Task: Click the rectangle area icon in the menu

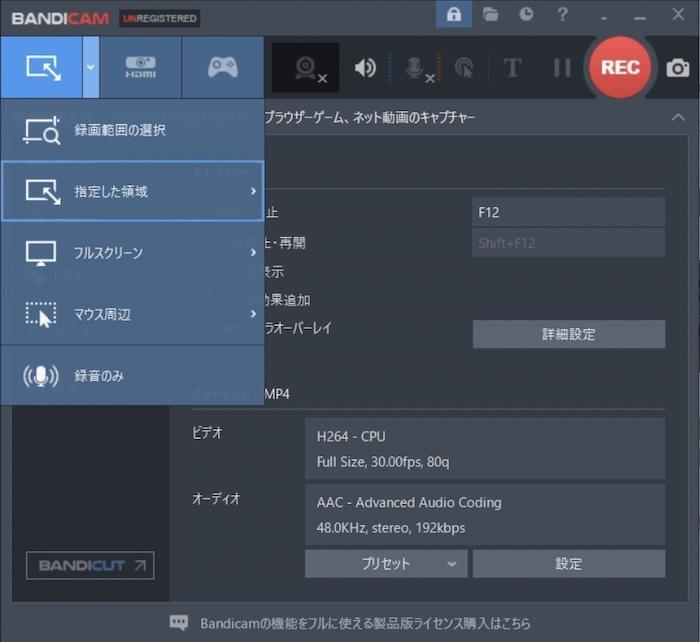Action: click(42, 192)
